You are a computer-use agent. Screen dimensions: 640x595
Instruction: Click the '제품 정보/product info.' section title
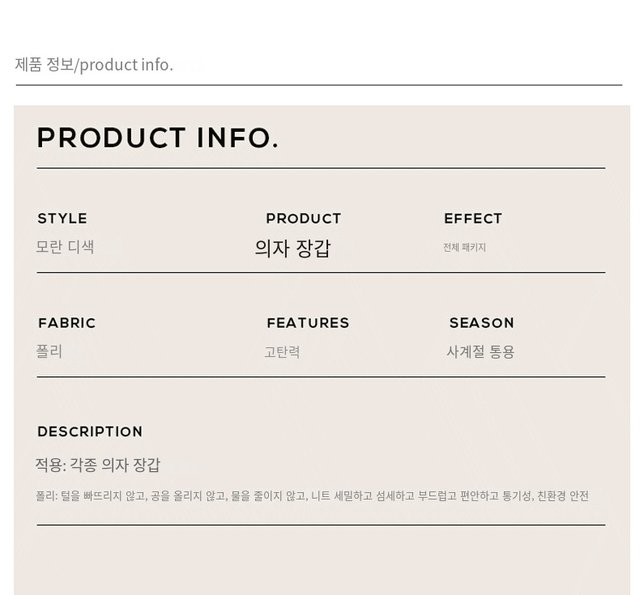94,65
